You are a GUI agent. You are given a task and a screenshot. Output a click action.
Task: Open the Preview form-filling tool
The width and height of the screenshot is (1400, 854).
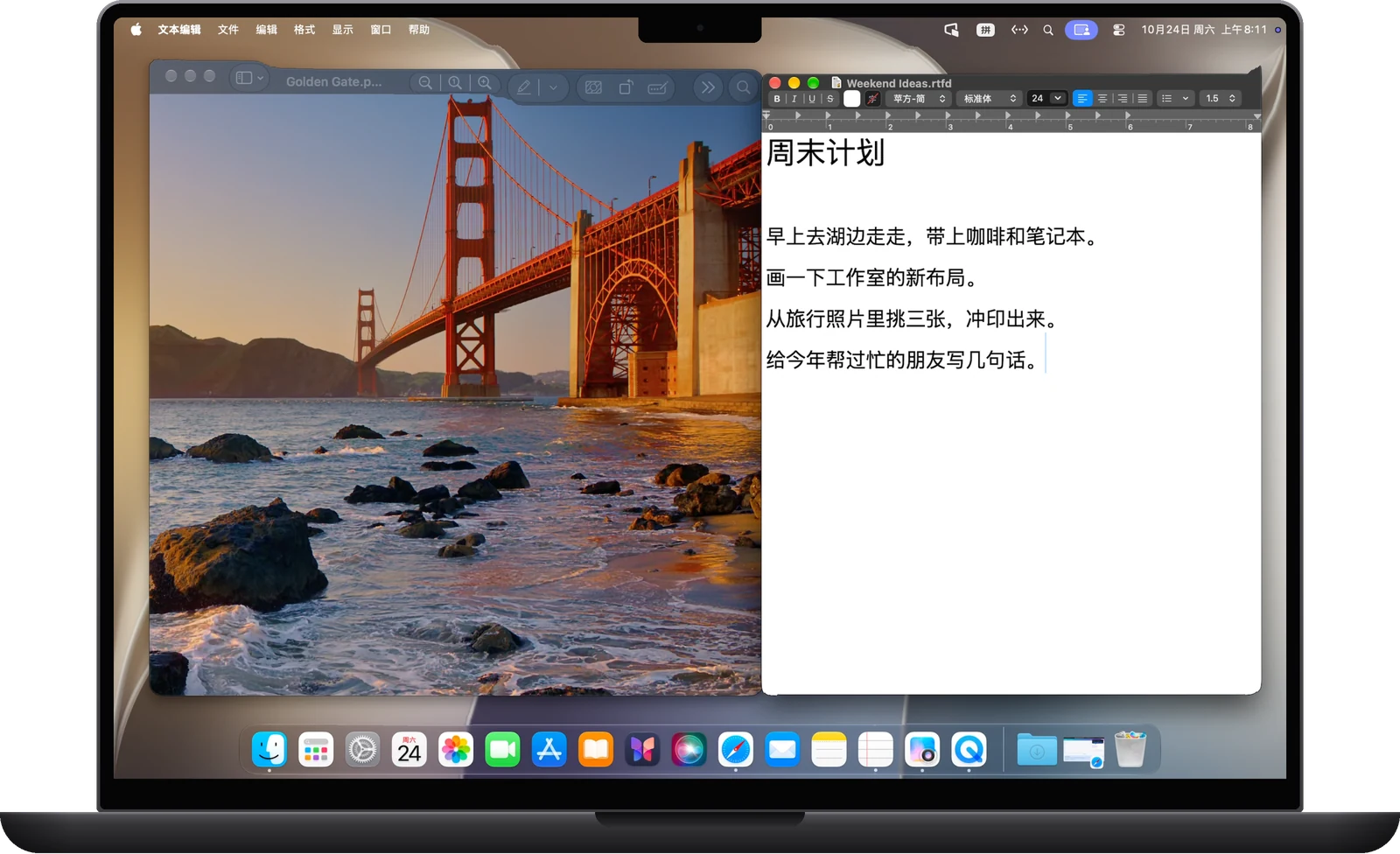coord(658,87)
